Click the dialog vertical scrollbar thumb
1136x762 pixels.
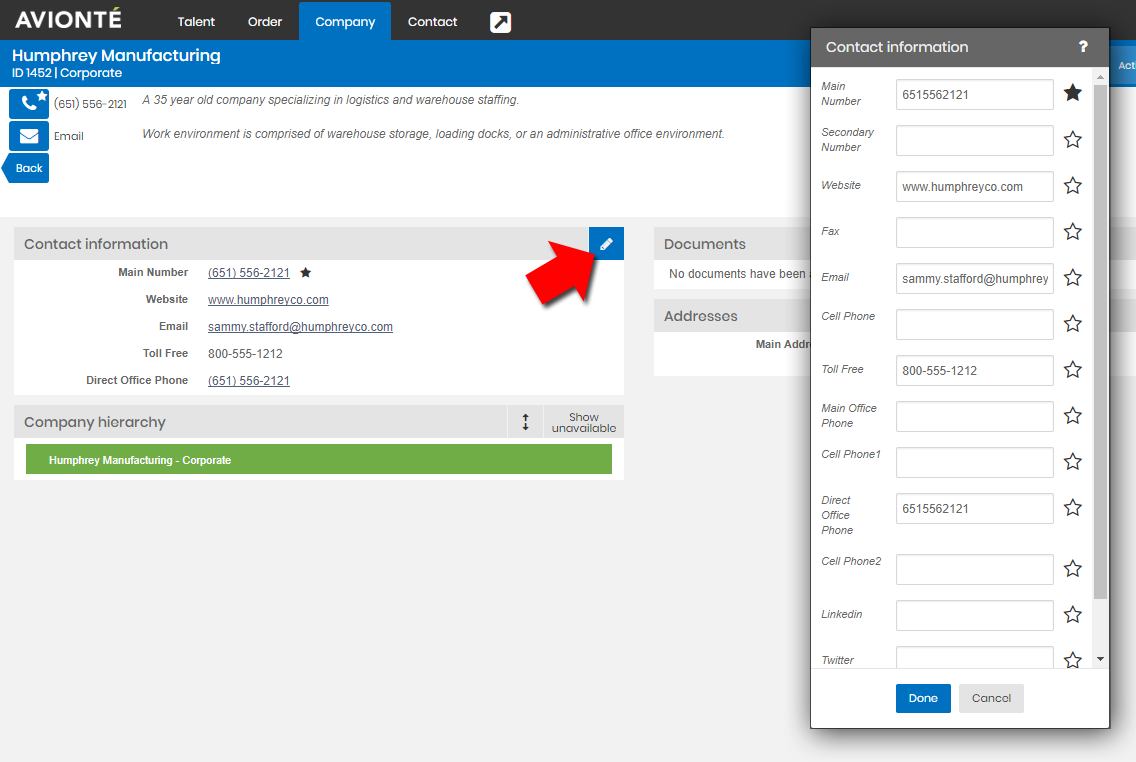(x=1100, y=342)
